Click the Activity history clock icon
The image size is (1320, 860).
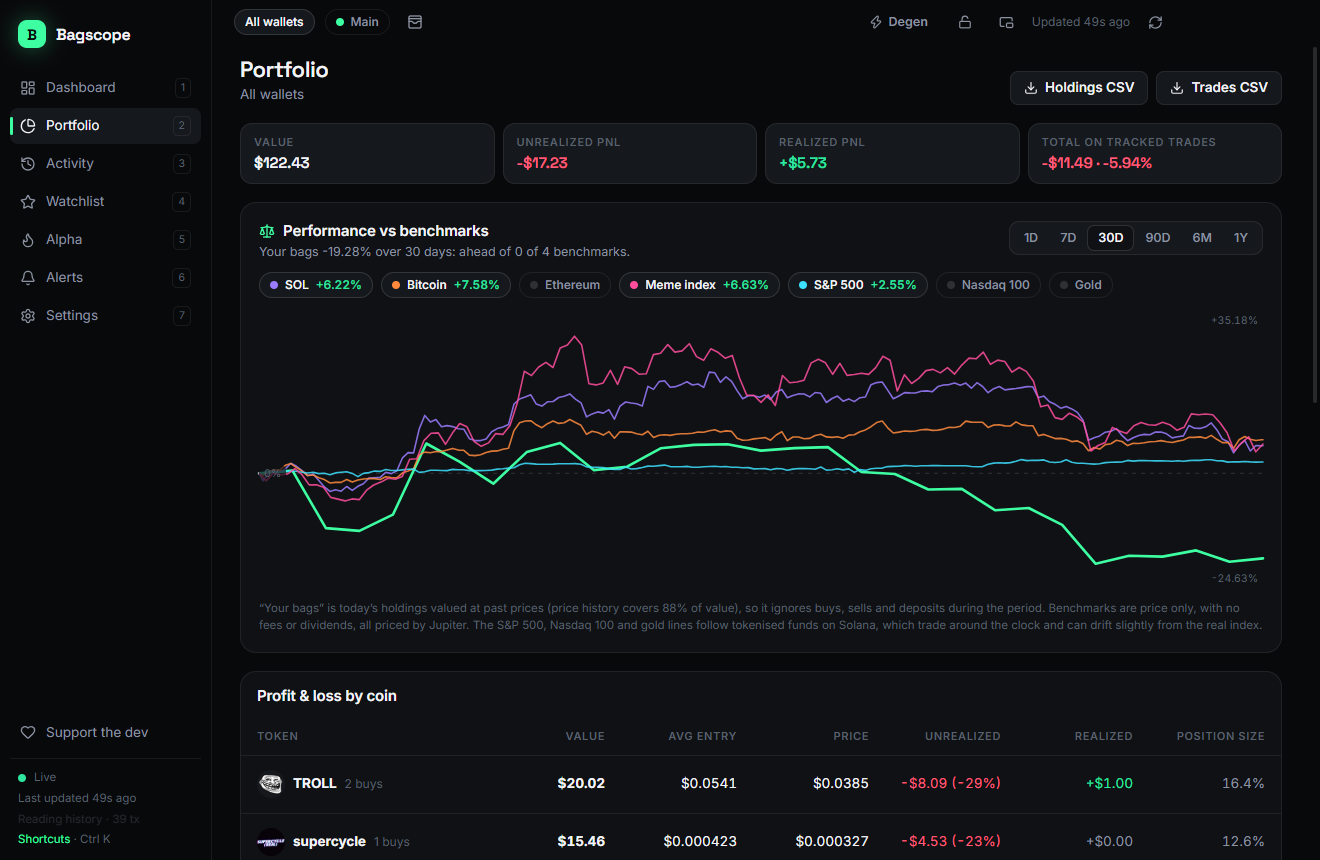click(28, 164)
